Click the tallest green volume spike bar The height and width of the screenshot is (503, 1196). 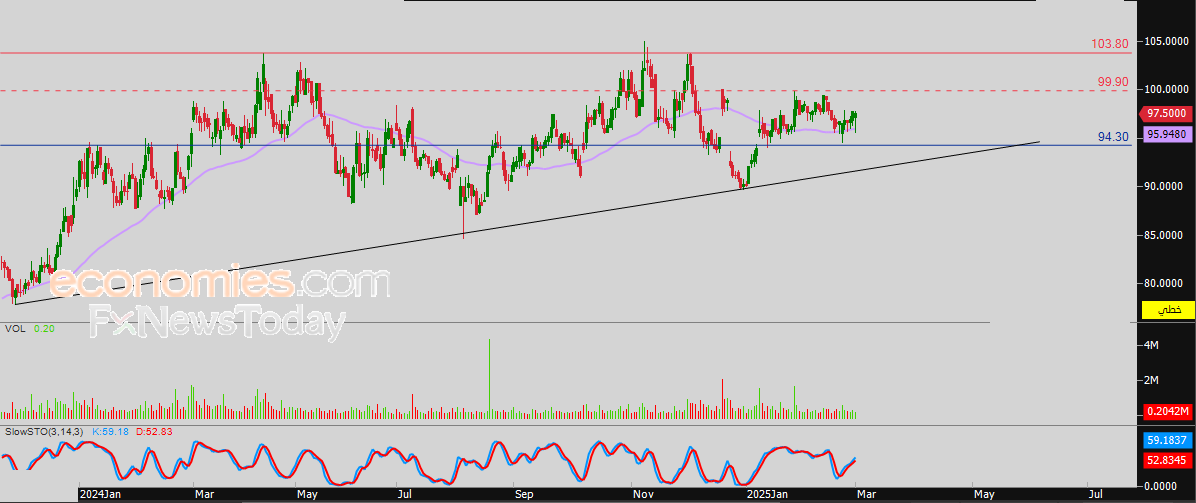coord(489,379)
